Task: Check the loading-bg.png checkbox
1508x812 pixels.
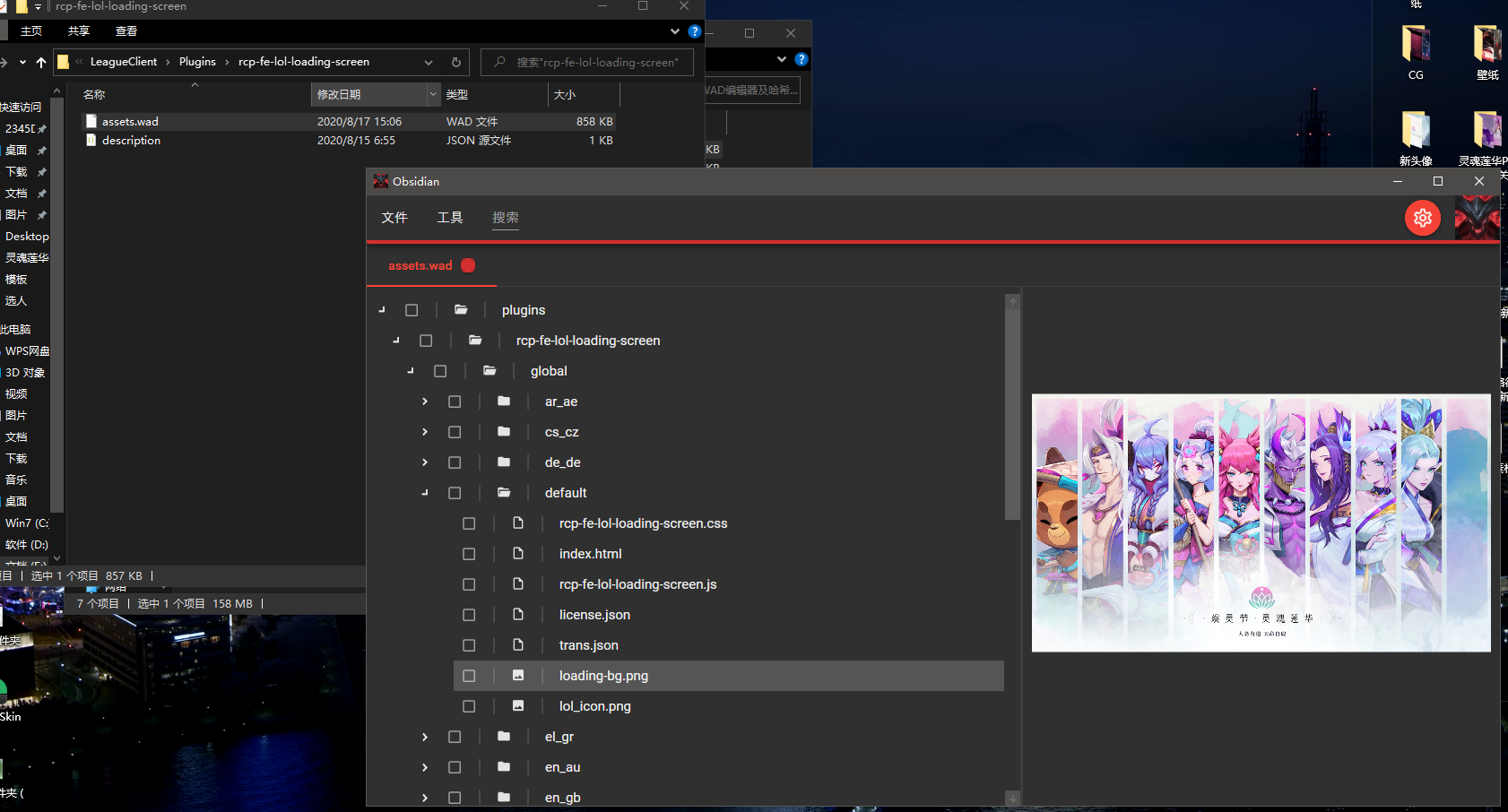Action: (x=469, y=676)
